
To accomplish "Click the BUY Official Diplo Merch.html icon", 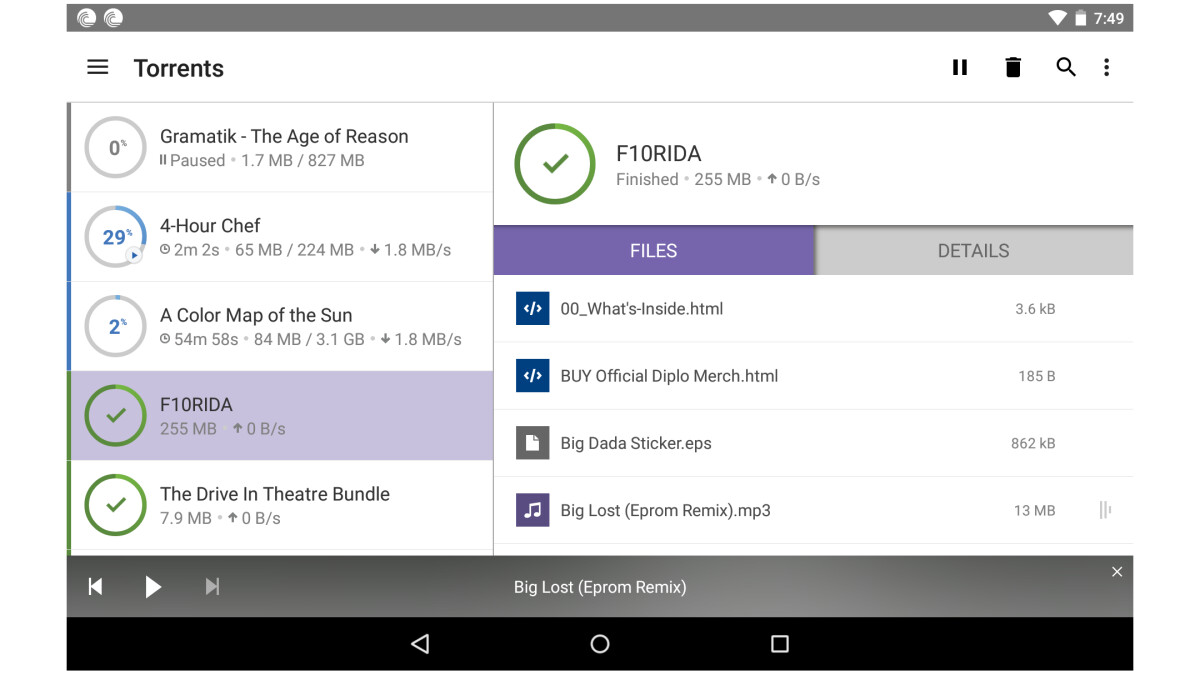I will click(533, 376).
